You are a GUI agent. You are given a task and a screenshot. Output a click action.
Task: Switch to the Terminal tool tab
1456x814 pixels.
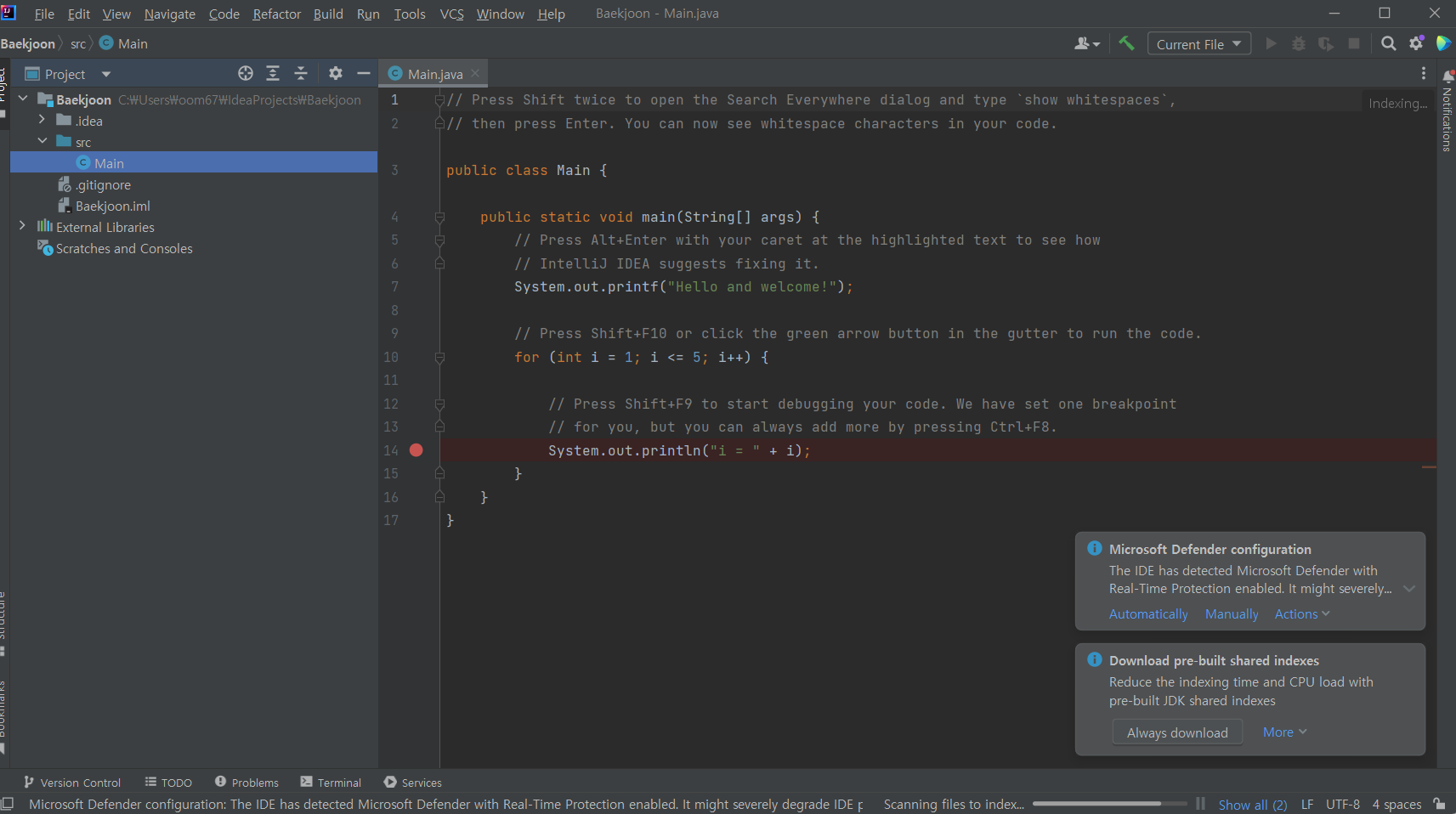331,783
